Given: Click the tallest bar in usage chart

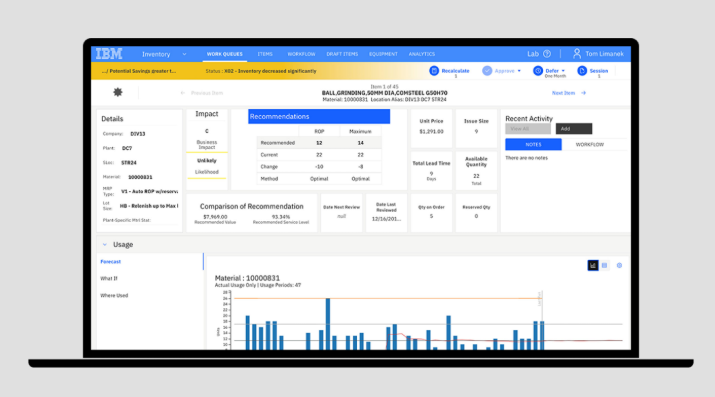Looking at the screenshot, I should click(328, 324).
